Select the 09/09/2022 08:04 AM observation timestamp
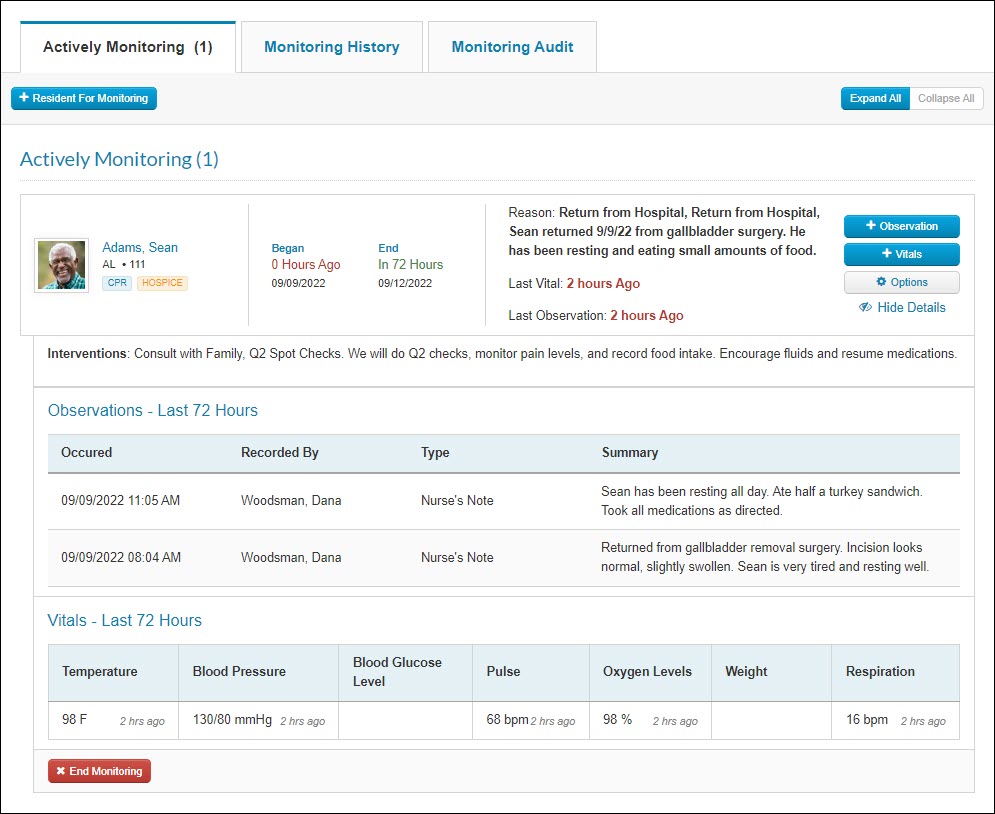995x814 pixels. point(121,558)
